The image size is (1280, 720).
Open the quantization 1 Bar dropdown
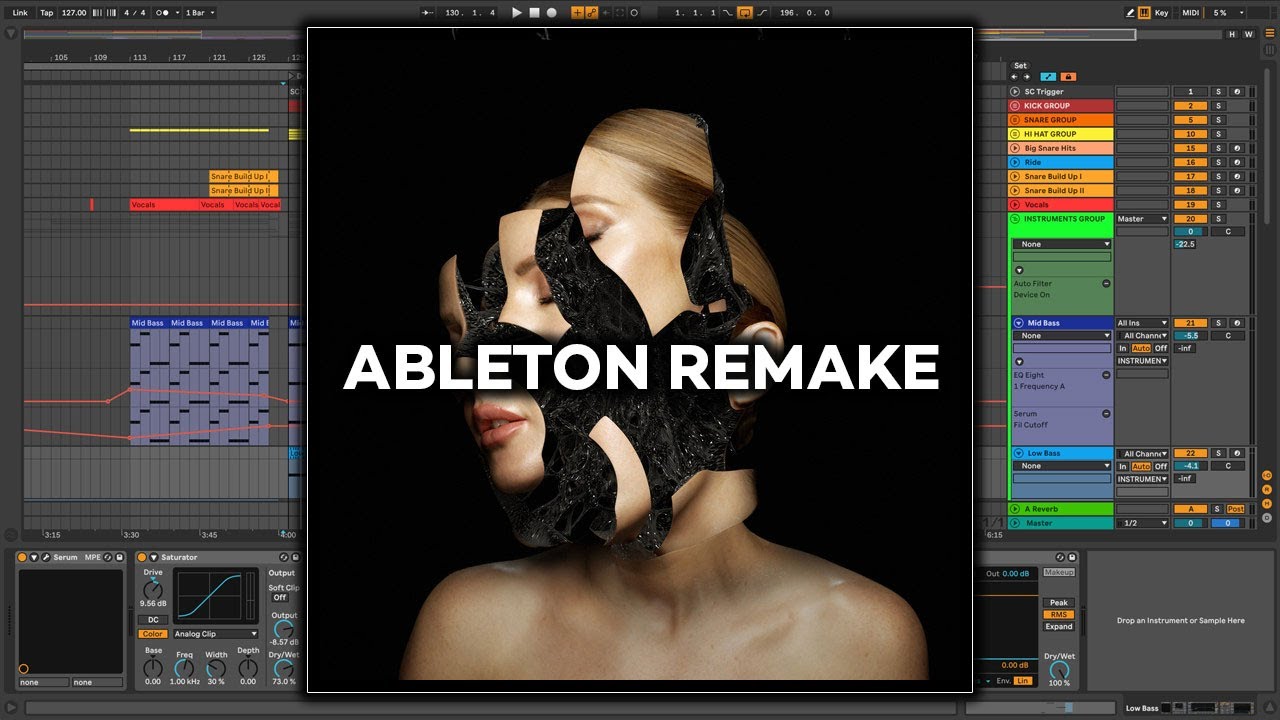click(x=200, y=13)
